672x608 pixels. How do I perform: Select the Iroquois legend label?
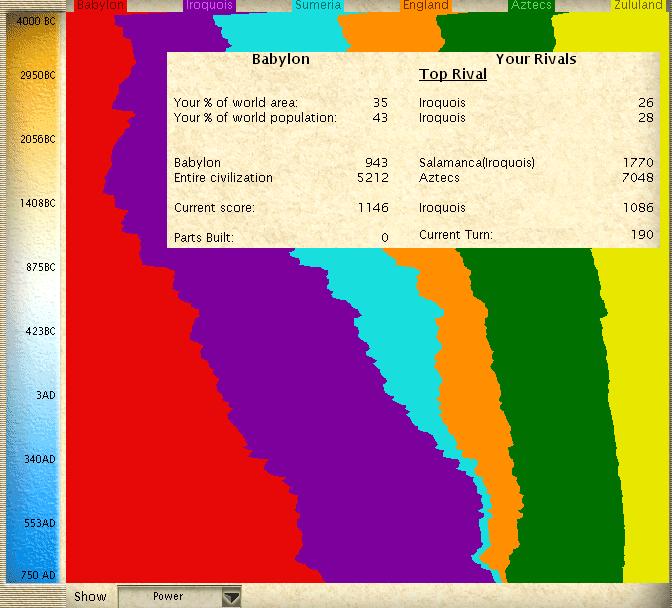209,6
